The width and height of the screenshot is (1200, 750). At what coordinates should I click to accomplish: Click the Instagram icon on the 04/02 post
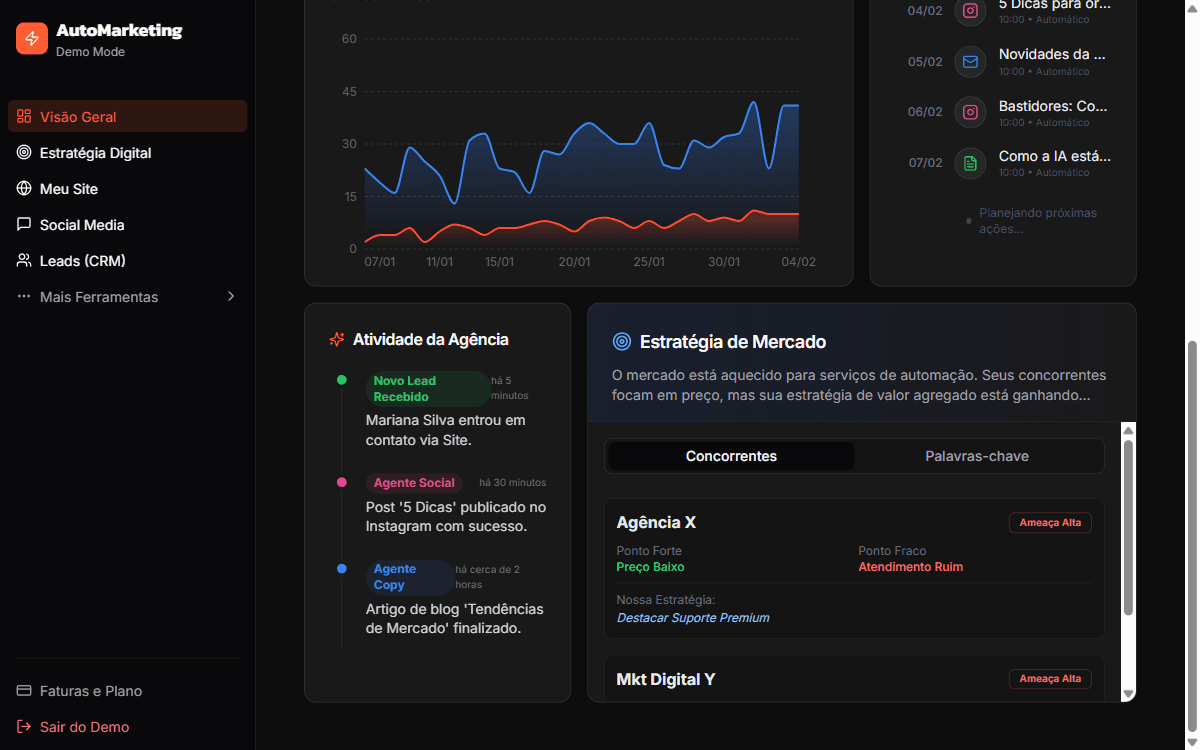(969, 13)
